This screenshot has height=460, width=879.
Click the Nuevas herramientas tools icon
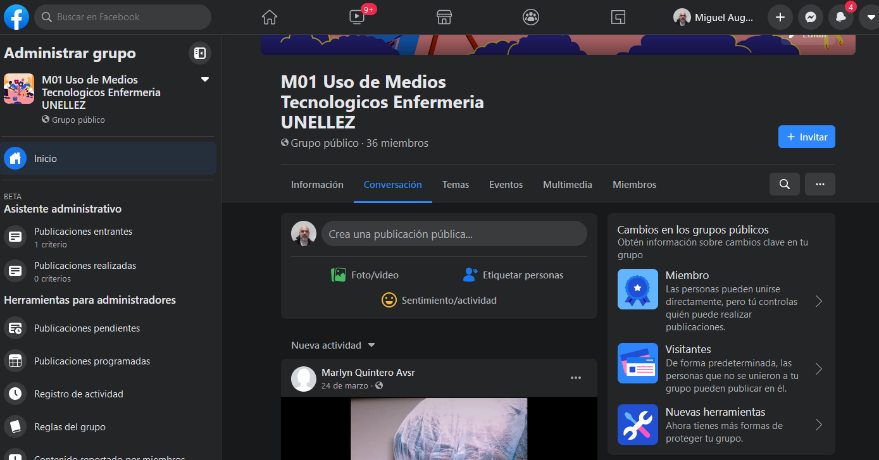[x=637, y=425]
